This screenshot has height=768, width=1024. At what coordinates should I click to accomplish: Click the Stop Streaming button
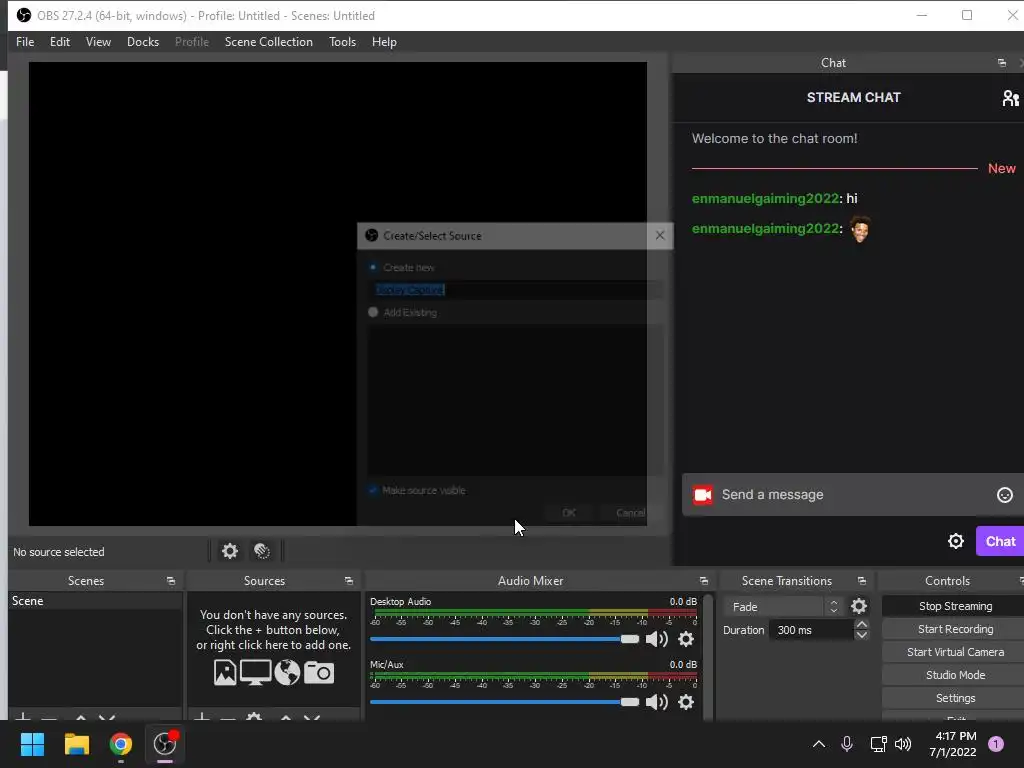tap(955, 606)
